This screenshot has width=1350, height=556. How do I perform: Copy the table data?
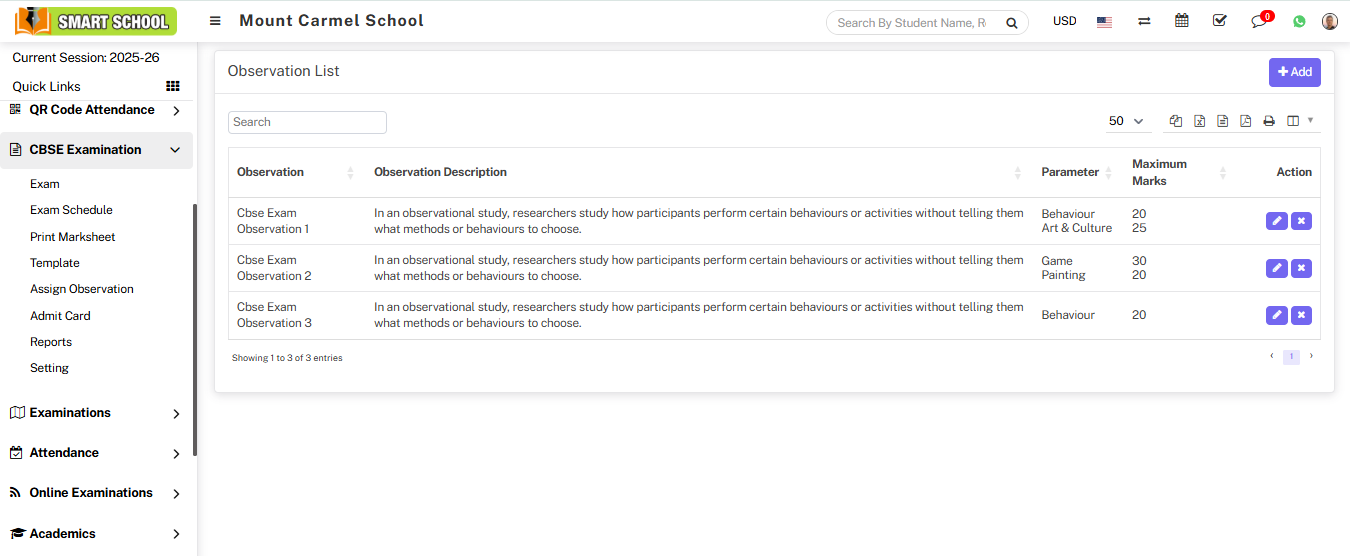pyautogui.click(x=1176, y=121)
